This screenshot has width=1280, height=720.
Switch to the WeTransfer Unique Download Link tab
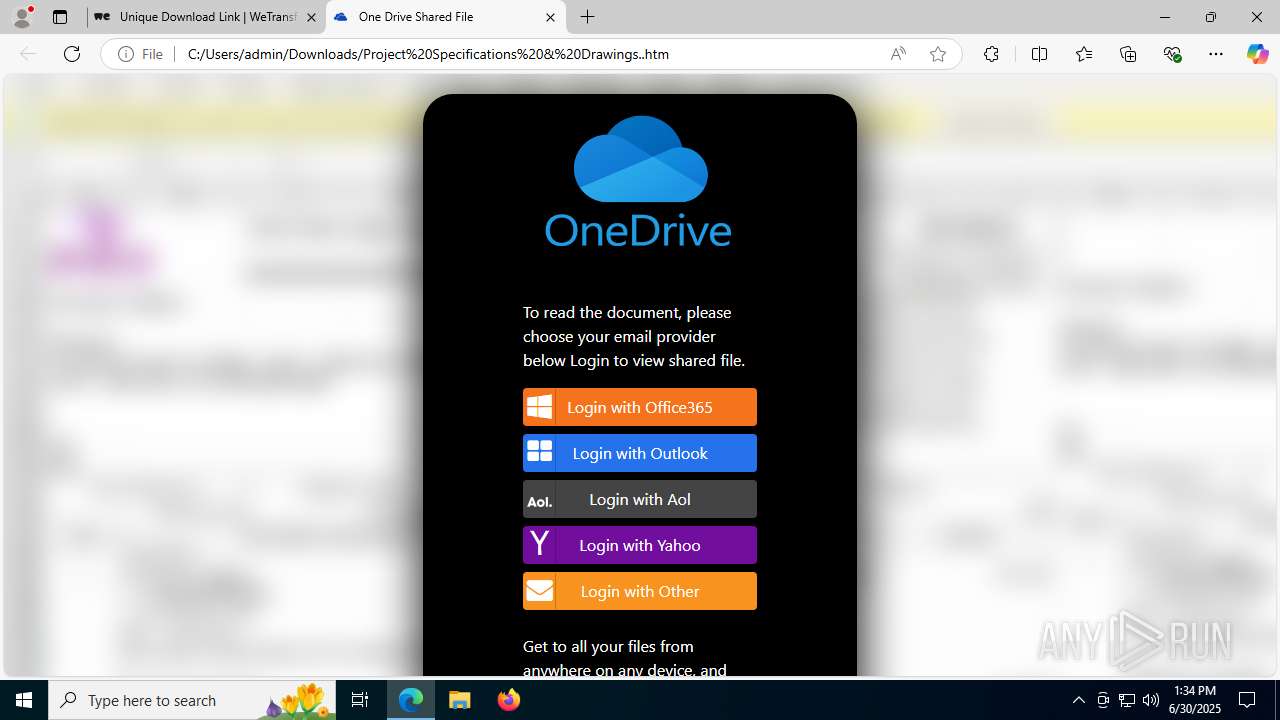click(x=206, y=17)
